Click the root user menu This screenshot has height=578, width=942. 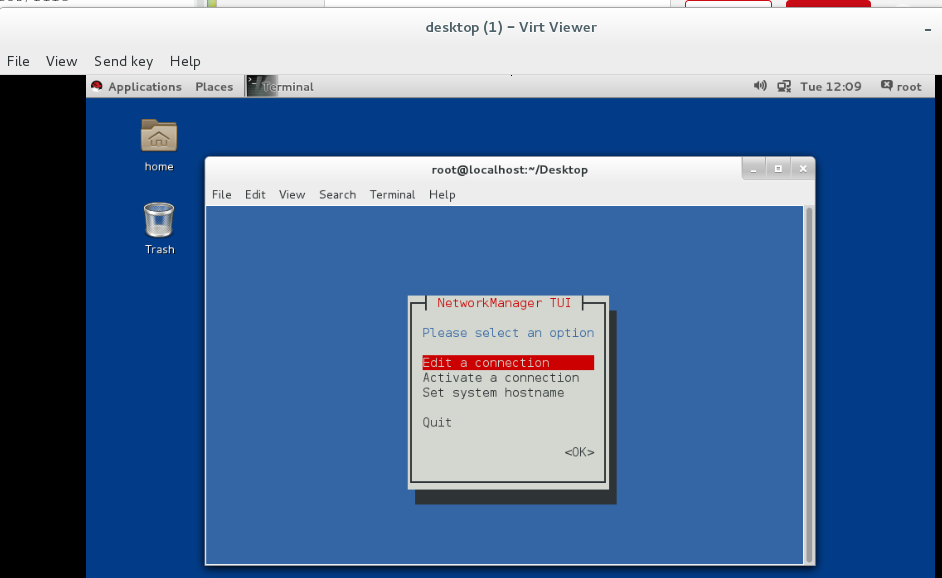(x=908, y=86)
